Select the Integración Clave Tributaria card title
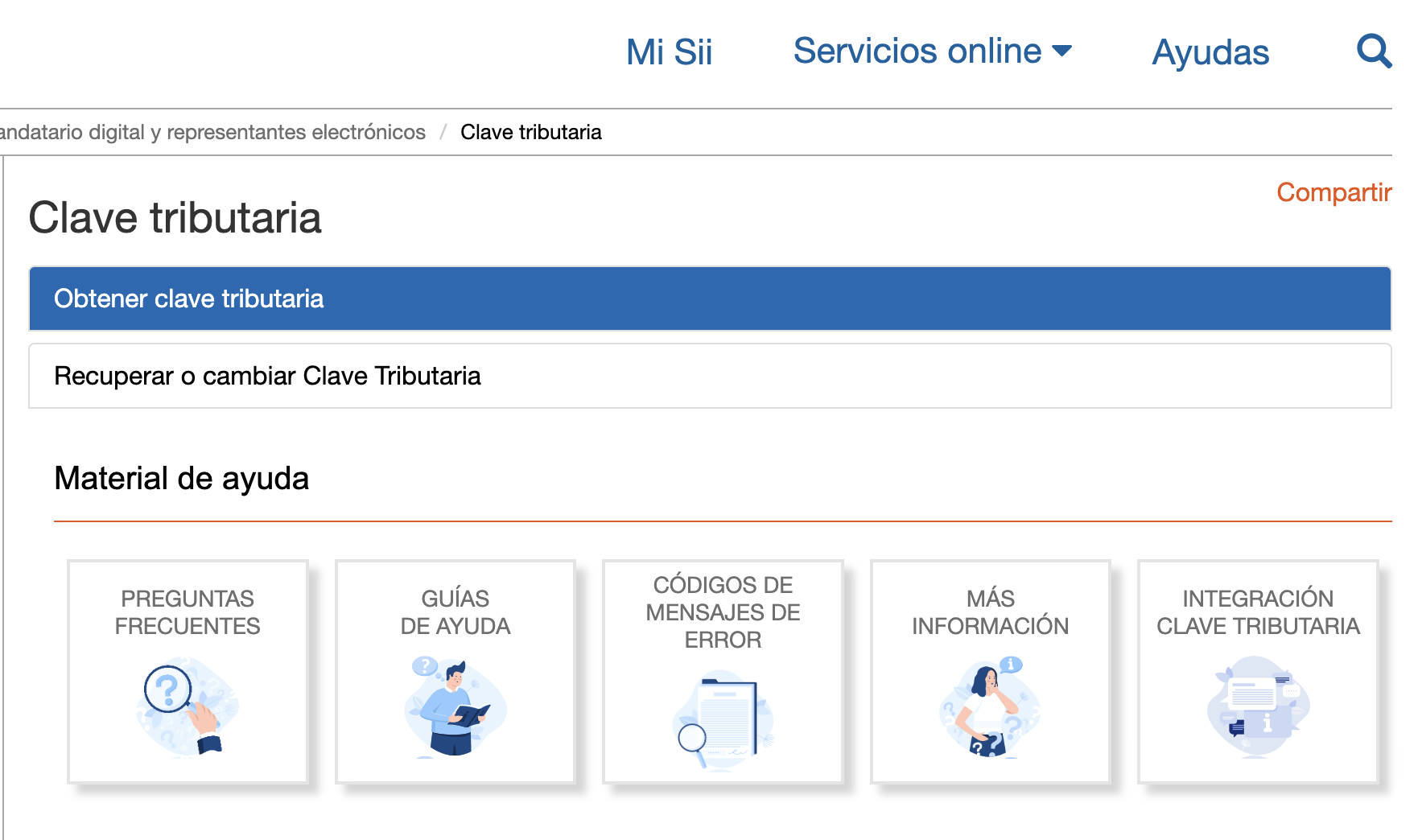This screenshot has height=840, width=1418. tap(1258, 612)
